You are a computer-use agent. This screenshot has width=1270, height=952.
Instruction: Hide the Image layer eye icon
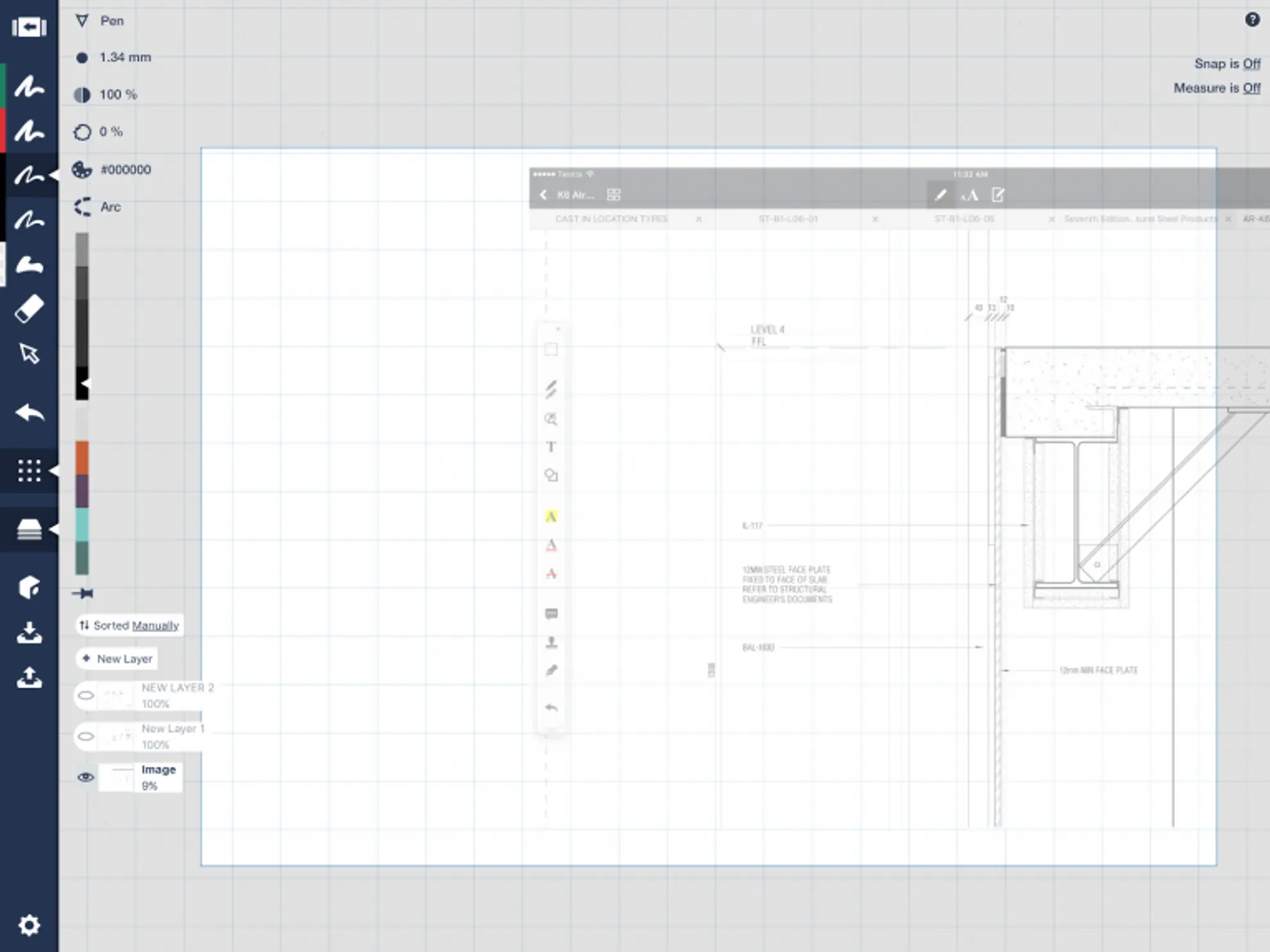(85, 777)
